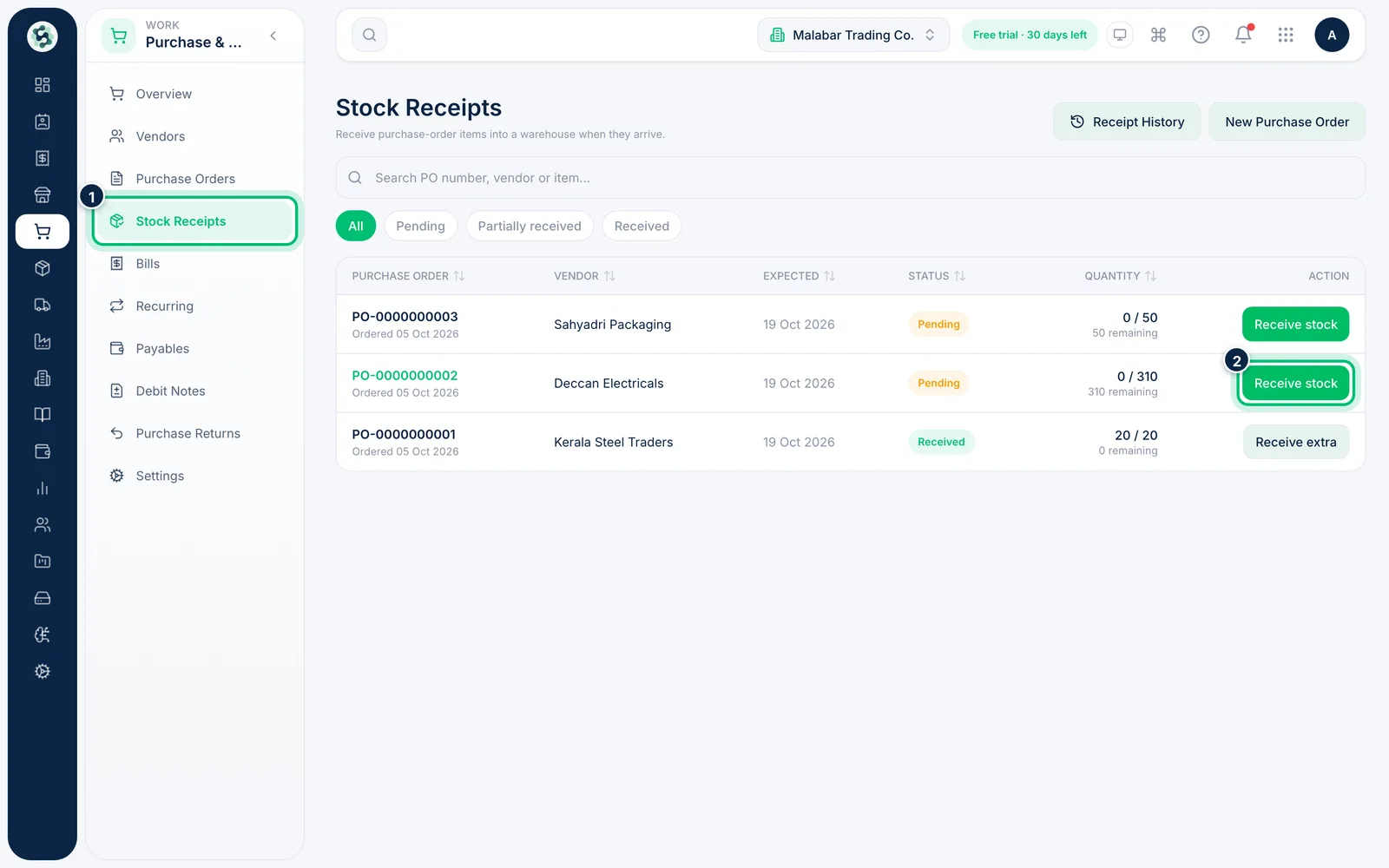Open the hard drive storage icon in rail

click(42, 598)
